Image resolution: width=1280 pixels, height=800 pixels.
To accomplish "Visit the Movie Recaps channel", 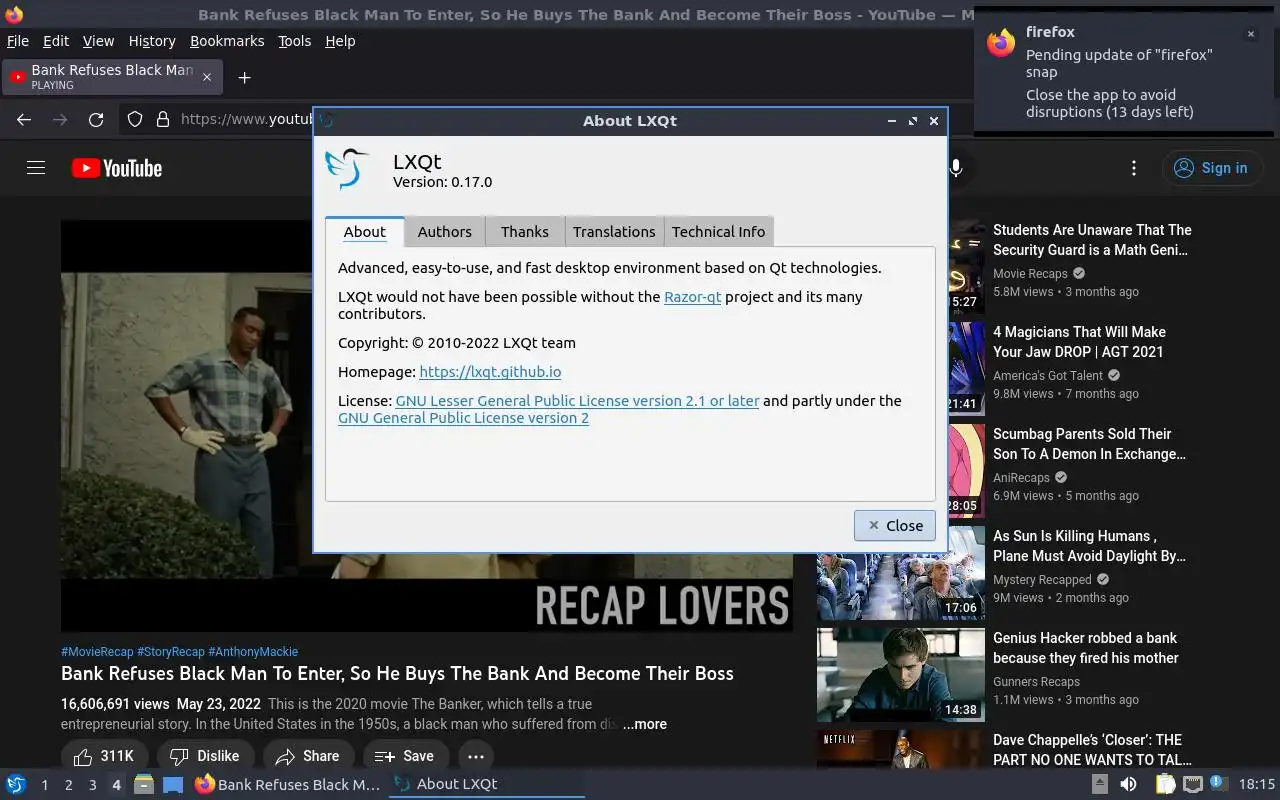I will (1030, 273).
